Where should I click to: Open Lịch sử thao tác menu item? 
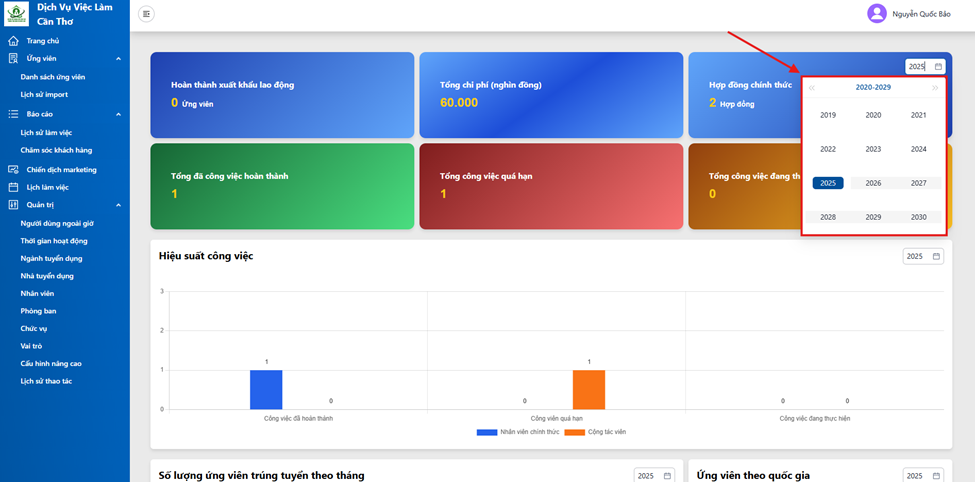click(46, 381)
